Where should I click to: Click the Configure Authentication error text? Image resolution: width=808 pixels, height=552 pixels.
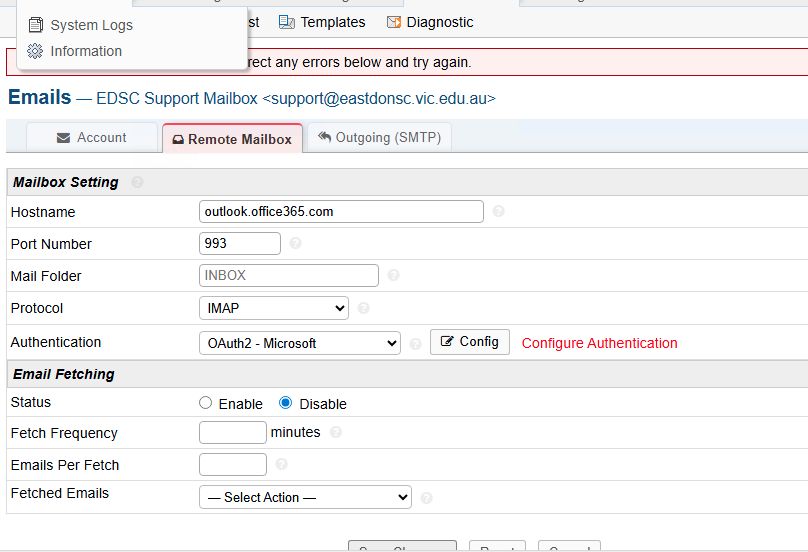point(599,343)
